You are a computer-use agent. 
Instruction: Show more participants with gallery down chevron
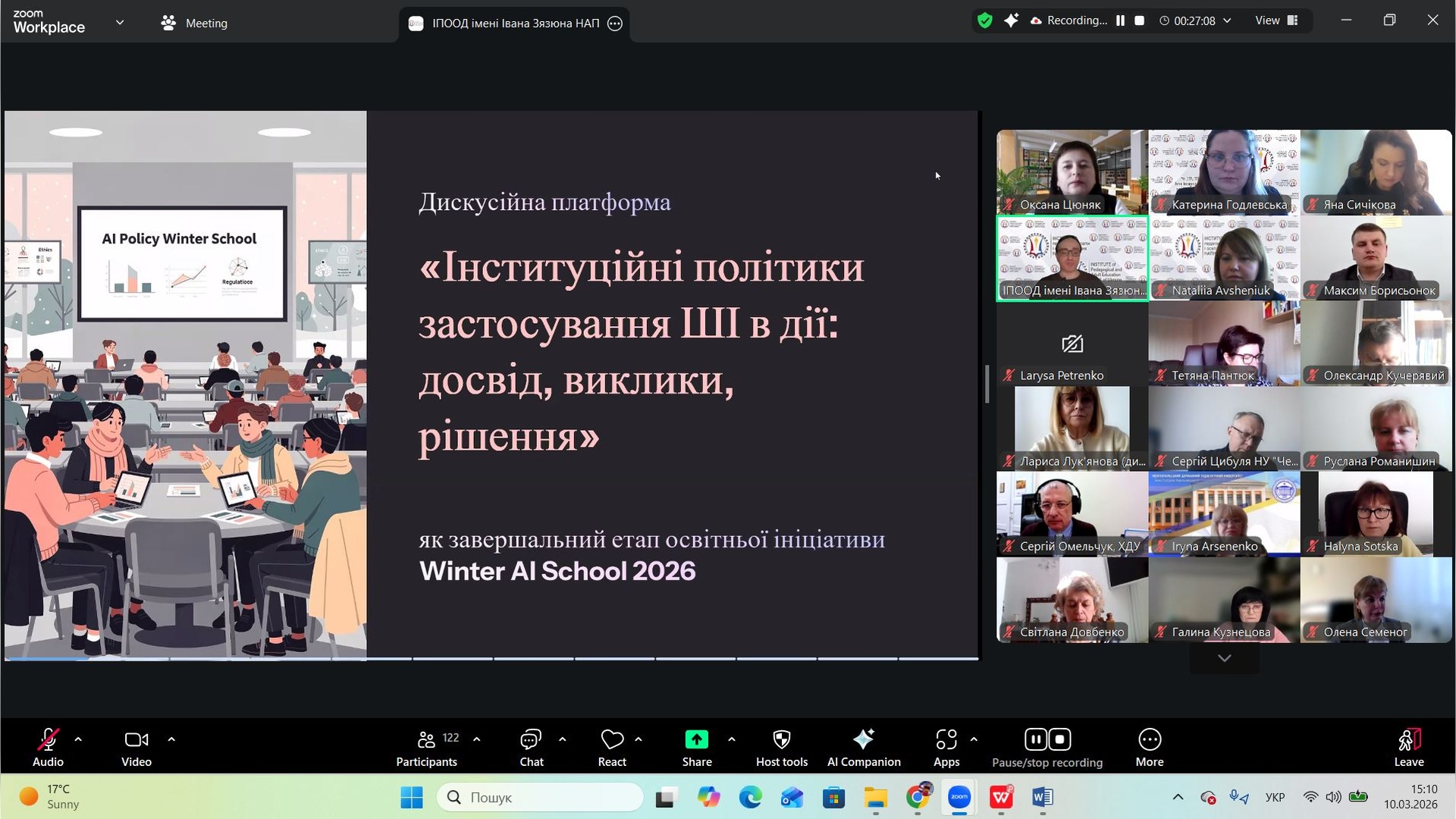(x=1224, y=658)
